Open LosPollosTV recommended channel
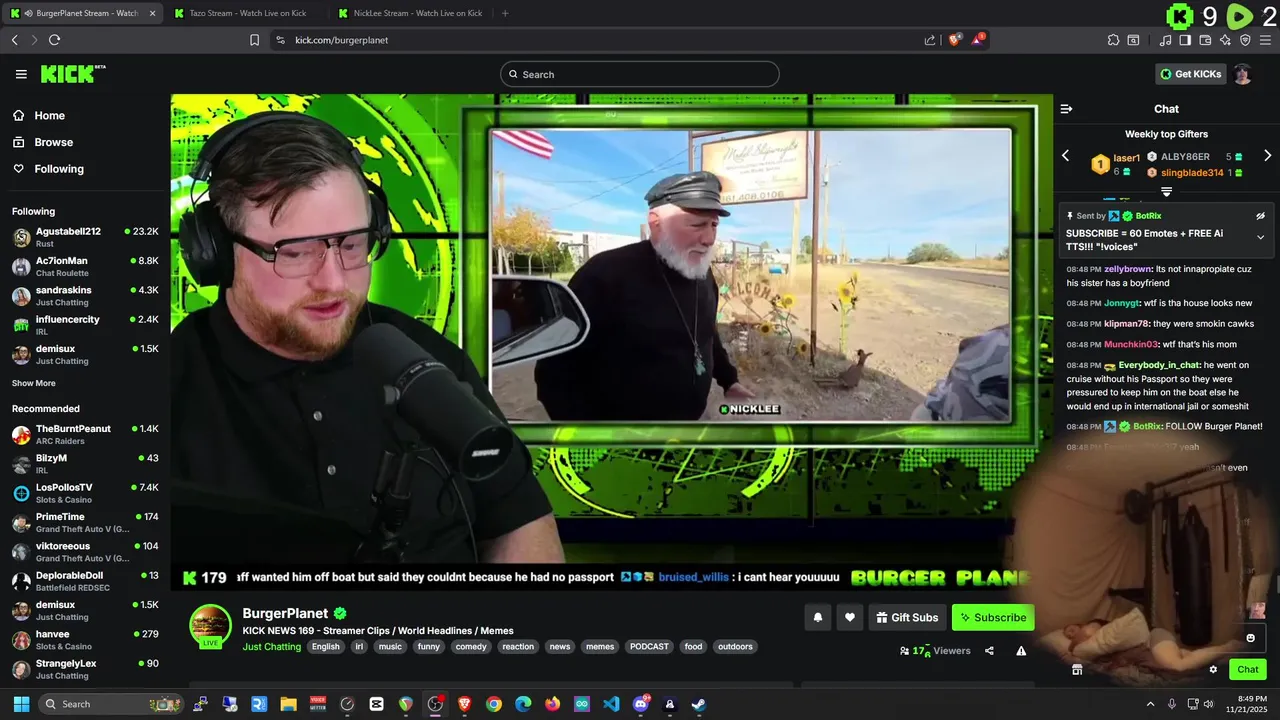 (x=85, y=493)
